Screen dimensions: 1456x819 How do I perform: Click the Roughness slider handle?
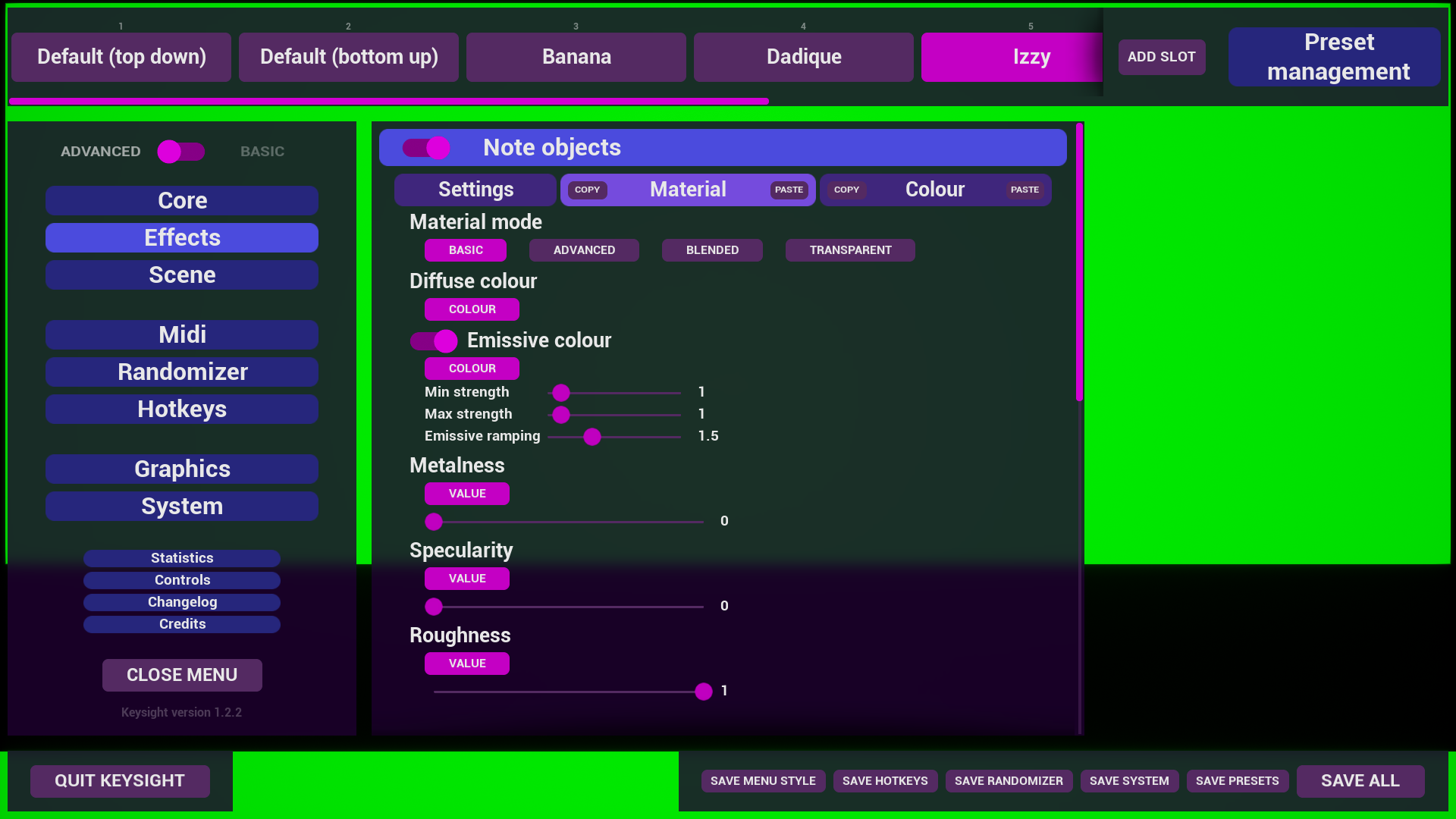coord(704,692)
